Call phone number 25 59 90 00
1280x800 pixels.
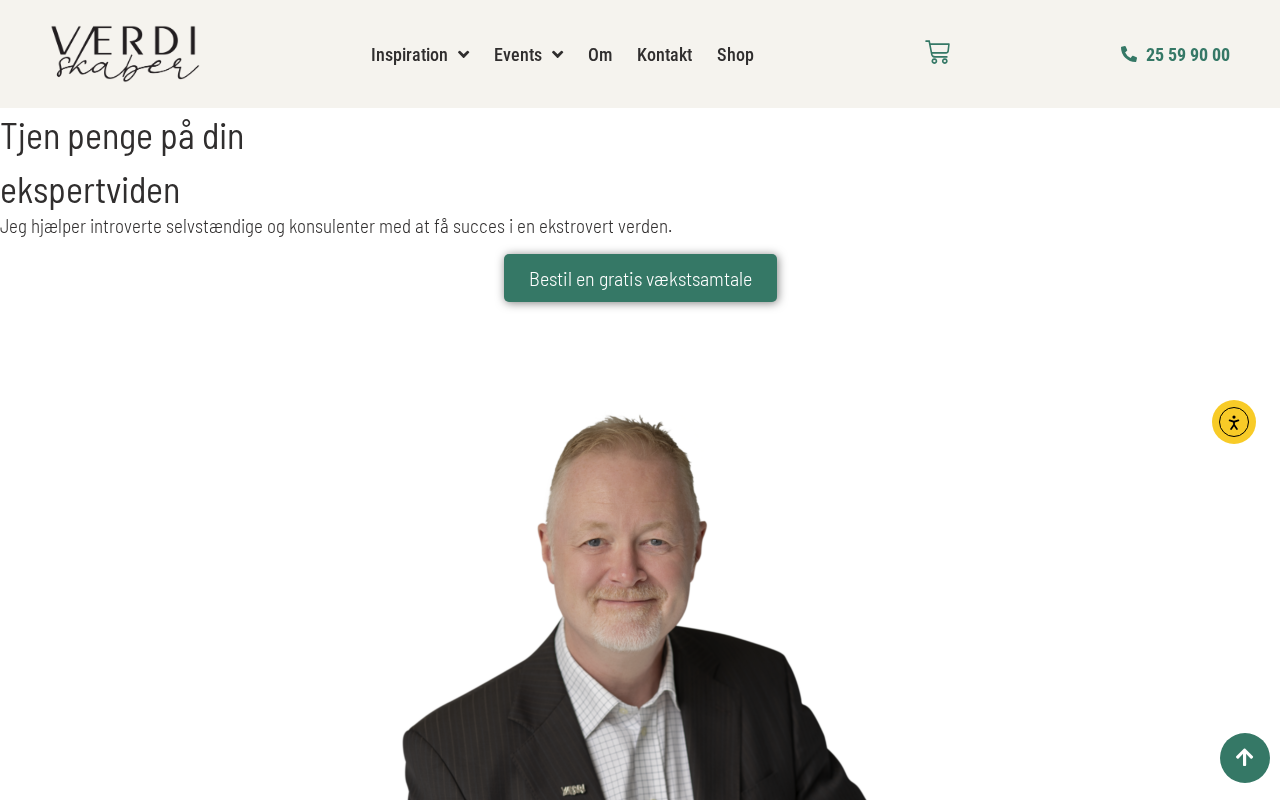point(1188,54)
